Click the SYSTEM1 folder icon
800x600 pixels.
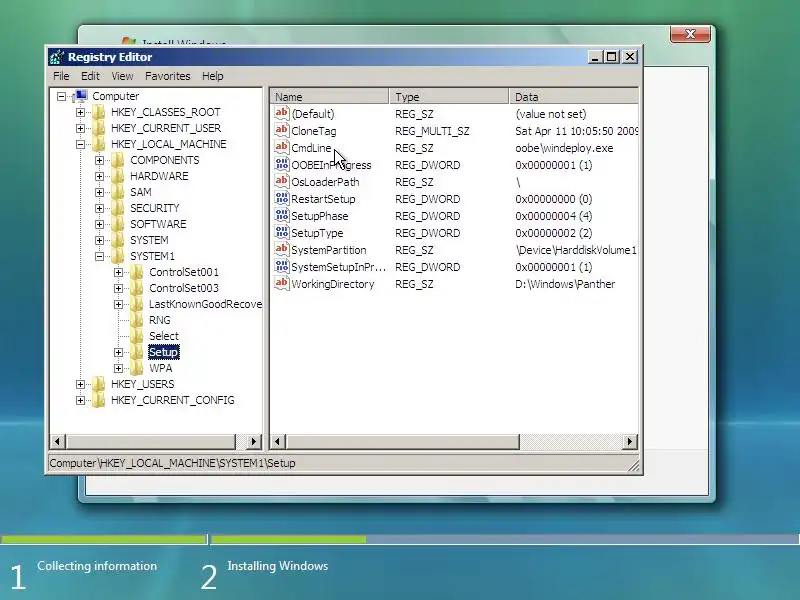117,256
